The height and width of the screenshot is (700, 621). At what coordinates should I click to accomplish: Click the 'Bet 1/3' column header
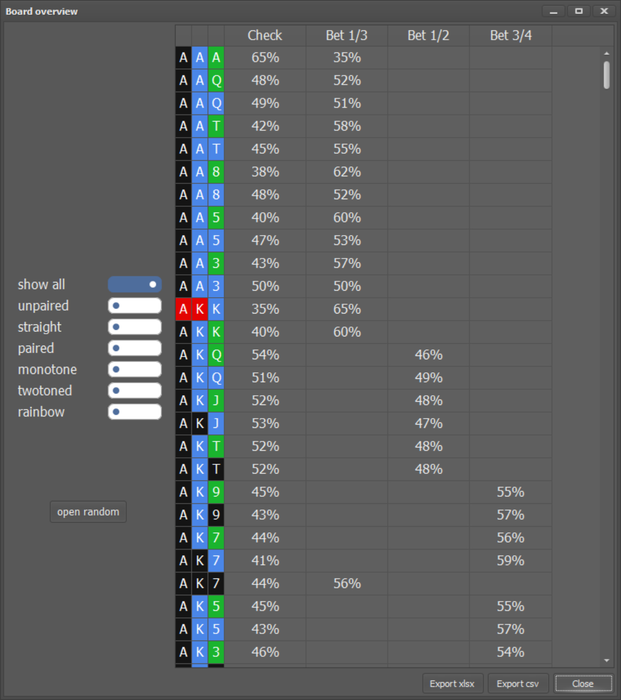(x=347, y=35)
